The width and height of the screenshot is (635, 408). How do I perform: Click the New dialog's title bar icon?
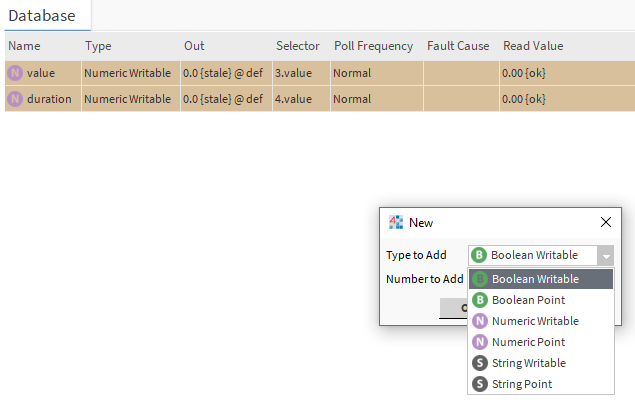point(396,222)
